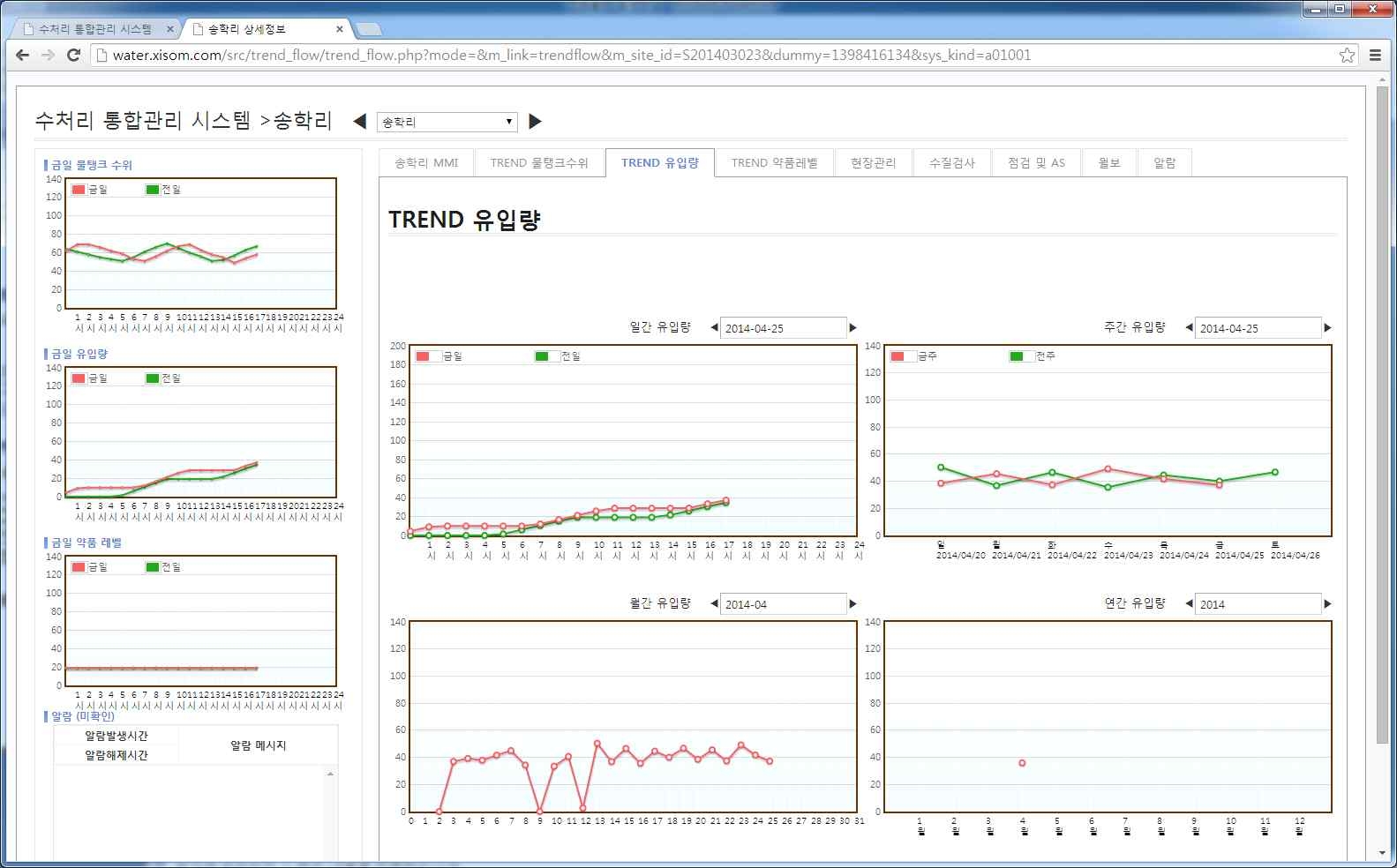
Task: Previous day arrow for 일간 유입량
Action: click(714, 328)
